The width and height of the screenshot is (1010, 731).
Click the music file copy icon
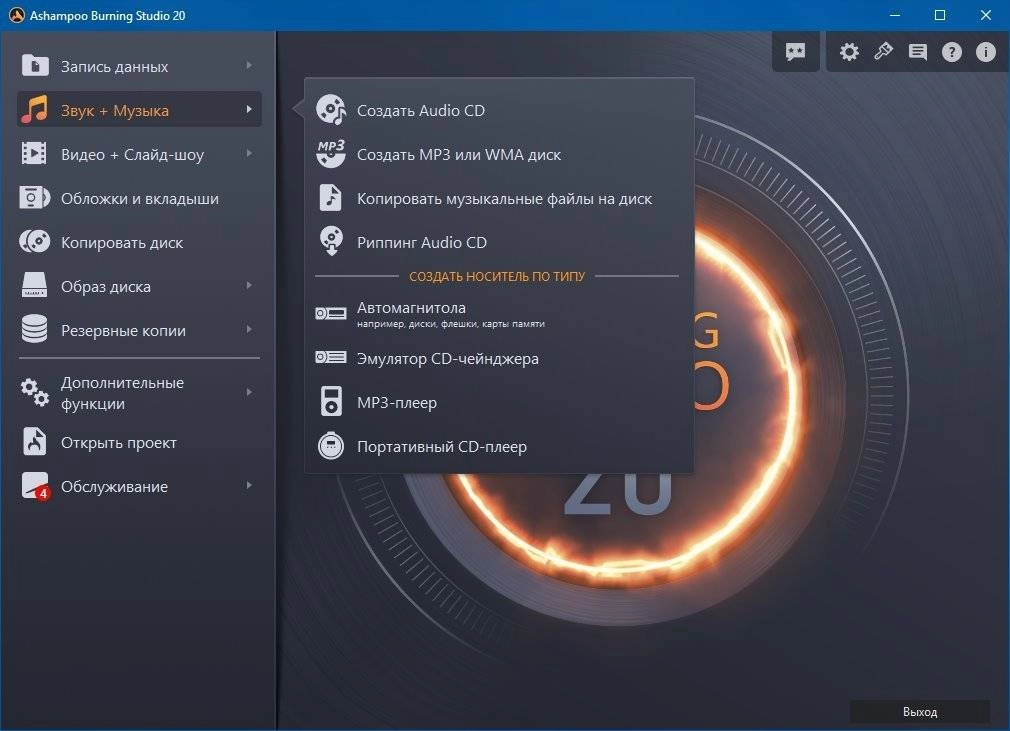tap(331, 198)
